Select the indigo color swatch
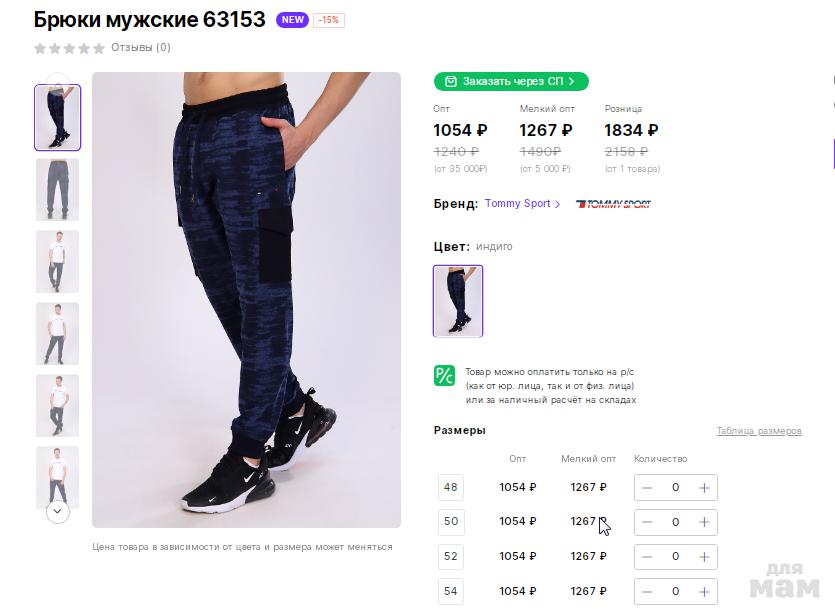 pos(458,300)
